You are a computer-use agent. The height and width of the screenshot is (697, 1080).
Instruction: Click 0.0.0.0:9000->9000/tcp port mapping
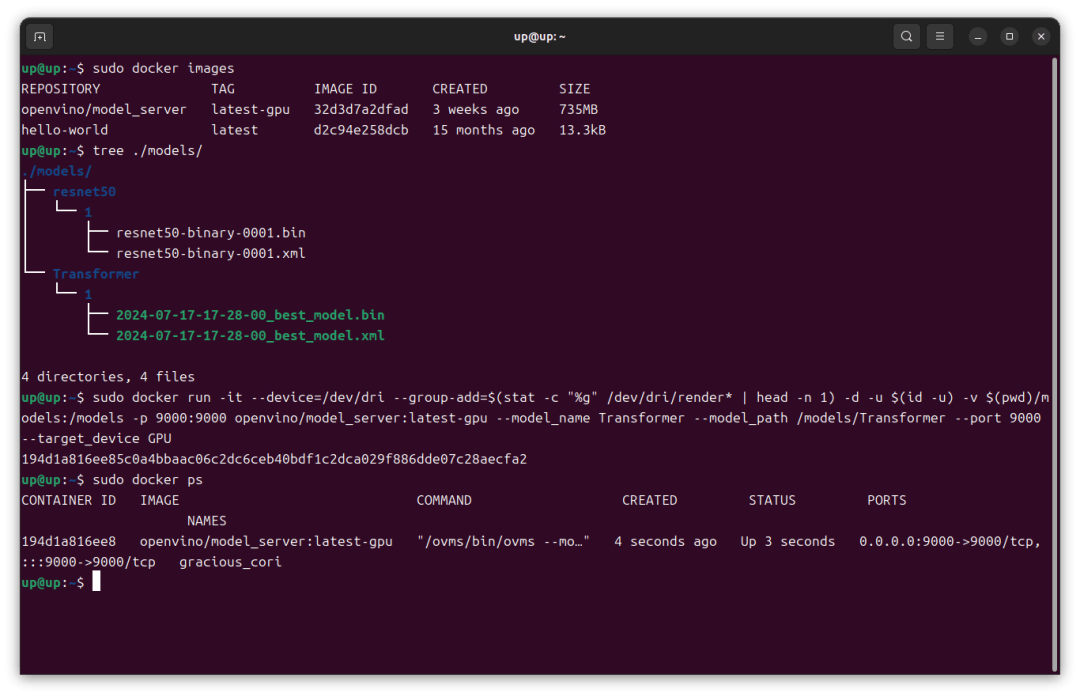[950, 541]
